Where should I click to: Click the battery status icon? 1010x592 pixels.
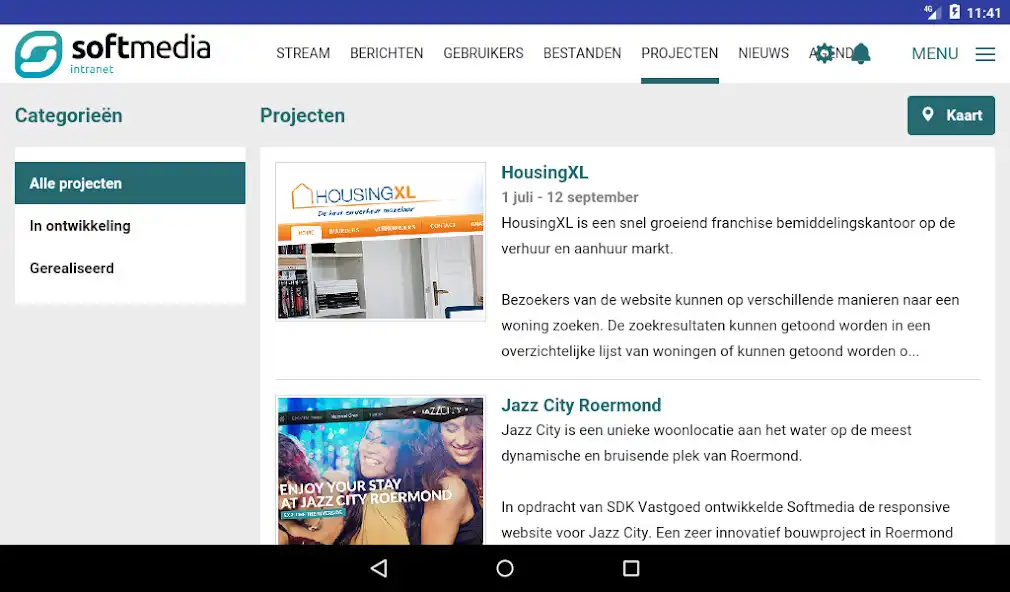pyautogui.click(x=954, y=12)
